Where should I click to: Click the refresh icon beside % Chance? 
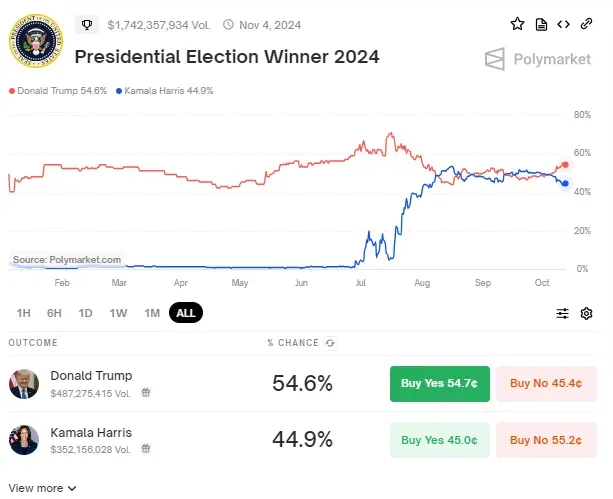click(x=331, y=343)
